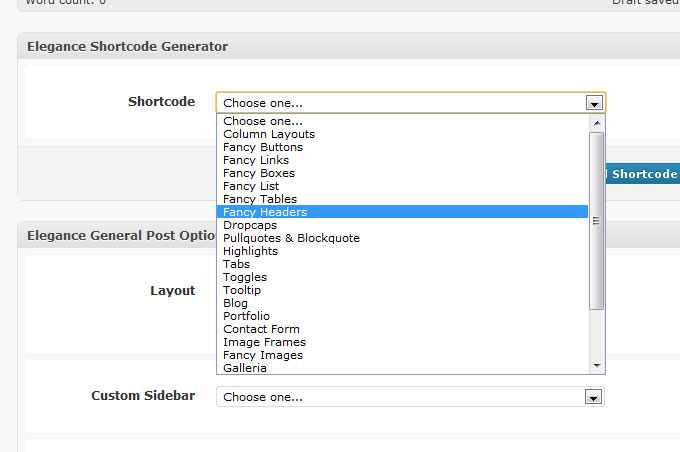The image size is (680, 452).
Task: Click Elegance Shortcode Generator panel header
Action: [349, 46]
